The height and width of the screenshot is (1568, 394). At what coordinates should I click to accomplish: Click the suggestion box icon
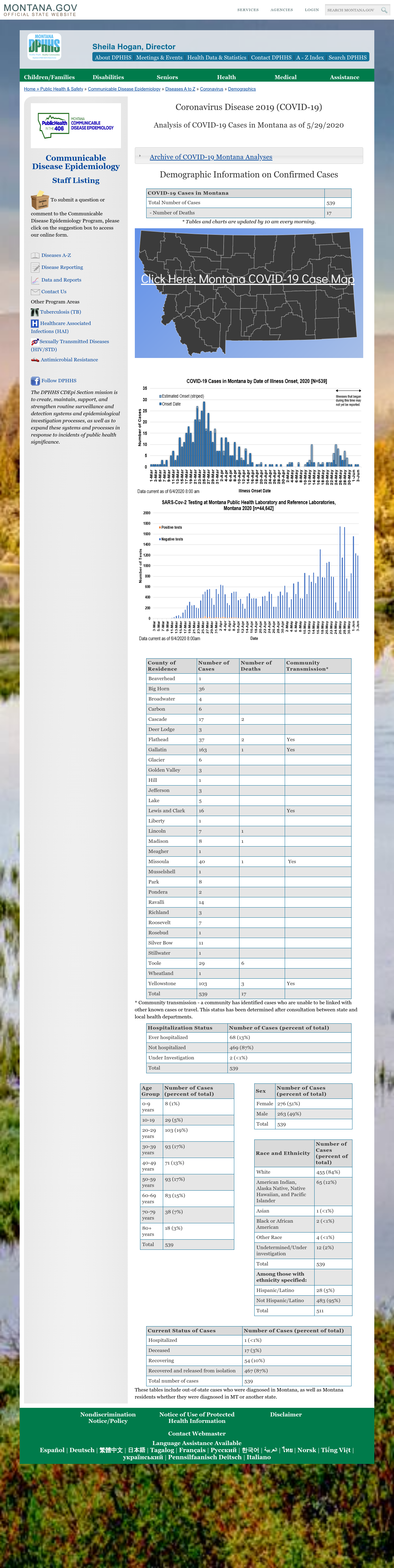click(39, 200)
